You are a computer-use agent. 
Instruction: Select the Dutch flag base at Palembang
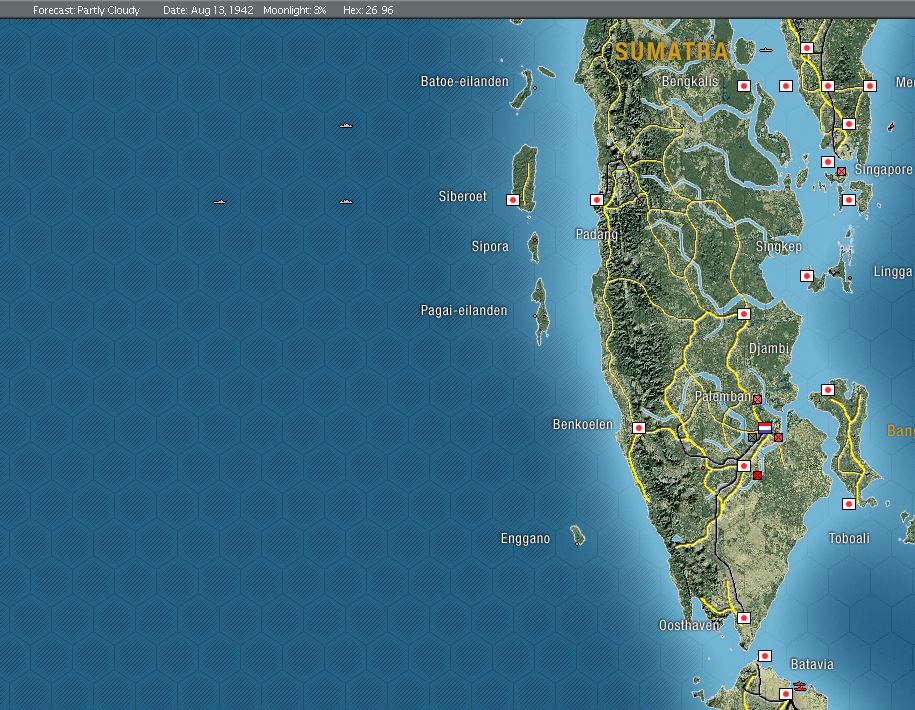764,428
